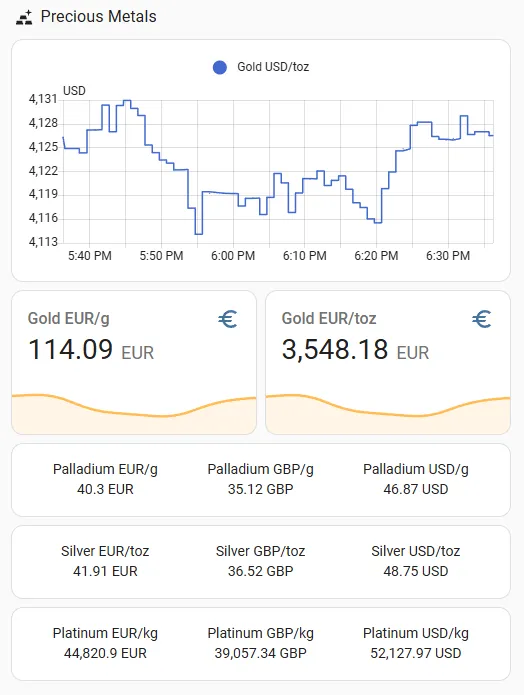Click the 5:50 PM axis label
The image size is (524, 695).
161,256
